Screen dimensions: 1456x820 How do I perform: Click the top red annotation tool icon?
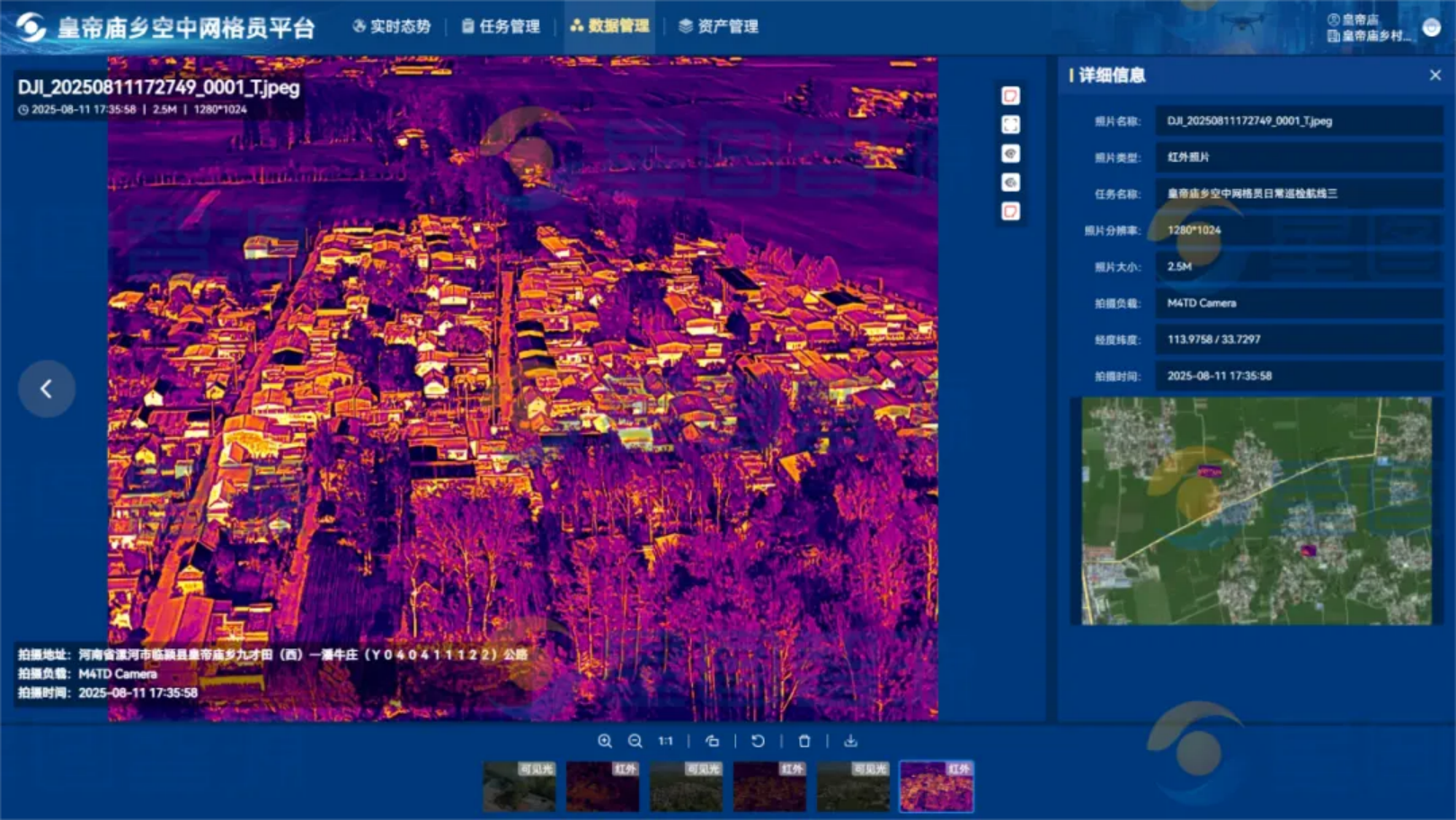tap(1010, 96)
